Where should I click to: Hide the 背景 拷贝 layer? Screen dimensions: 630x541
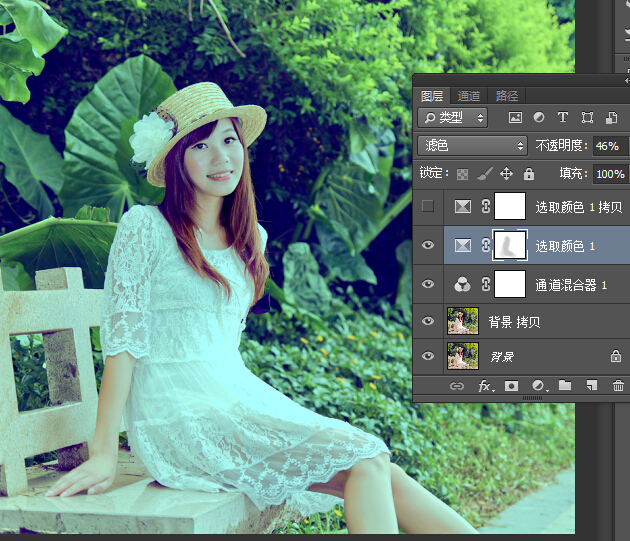428,321
